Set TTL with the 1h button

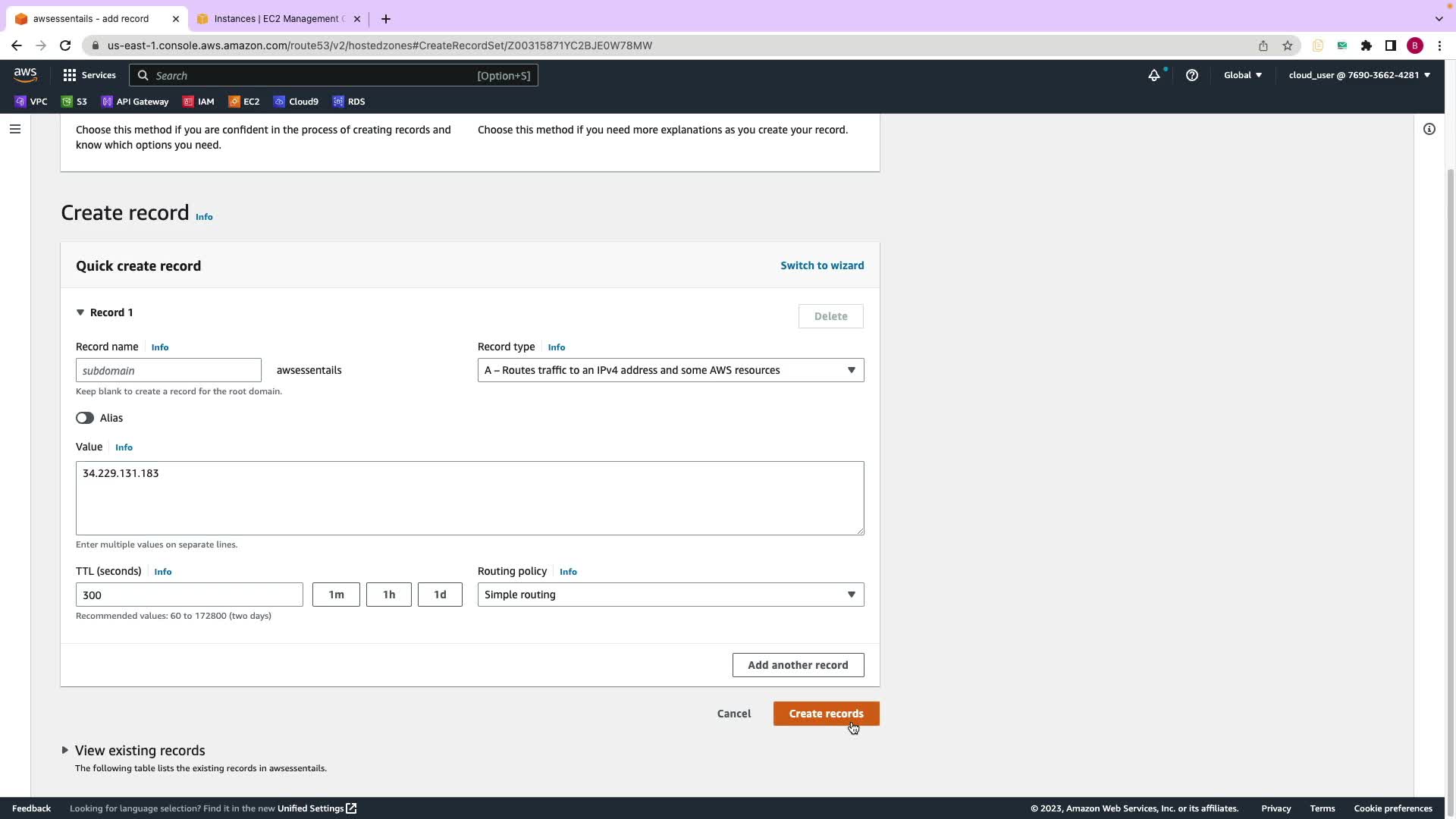388,595
